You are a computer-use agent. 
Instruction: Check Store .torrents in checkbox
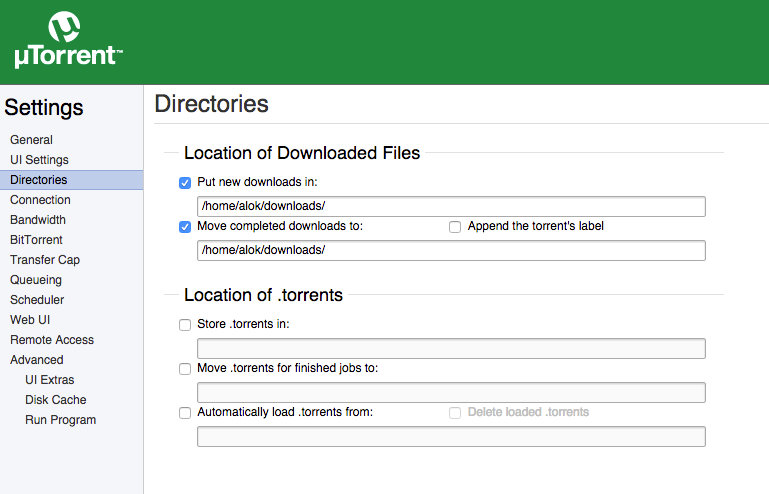[185, 325]
